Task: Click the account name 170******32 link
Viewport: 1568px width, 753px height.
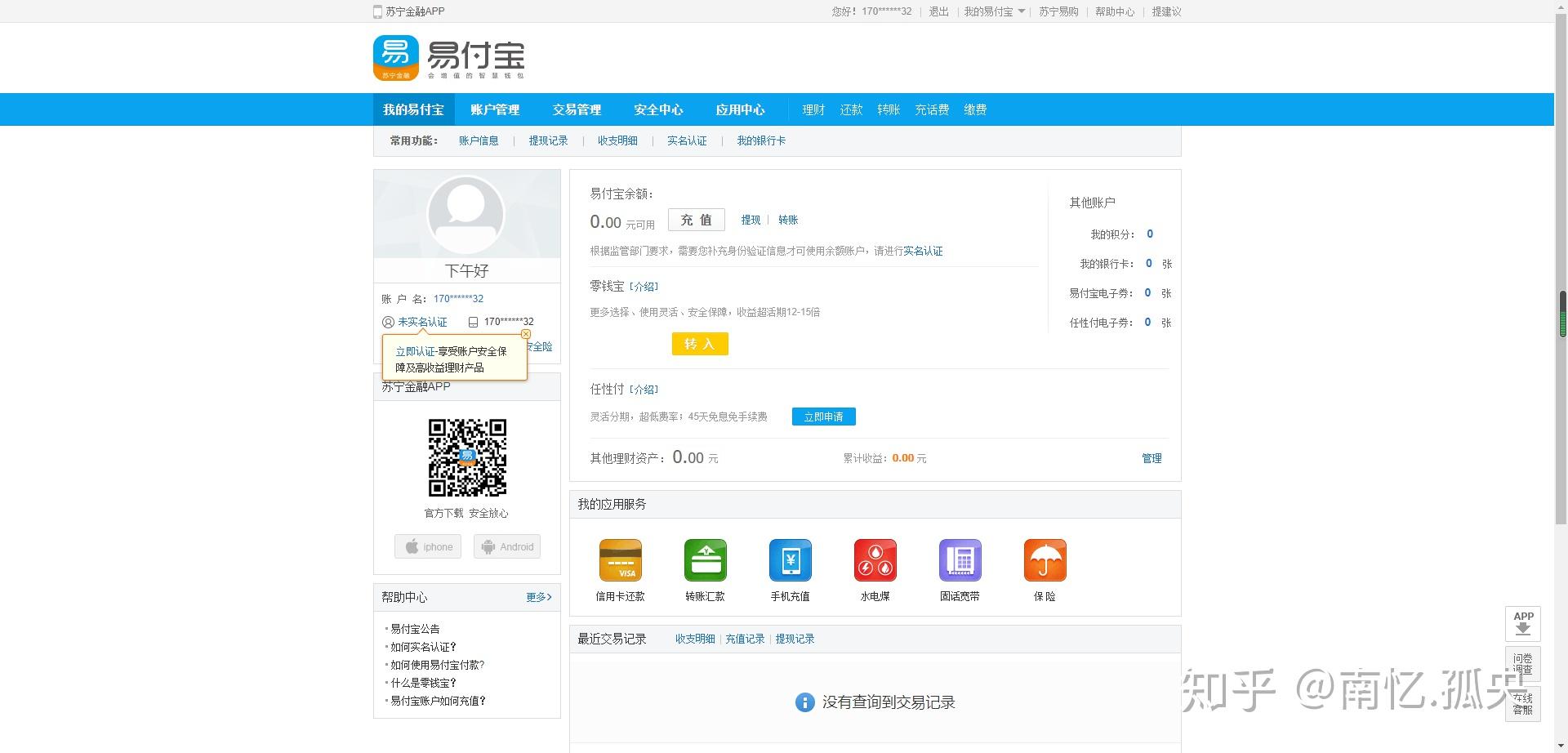Action: pos(458,299)
